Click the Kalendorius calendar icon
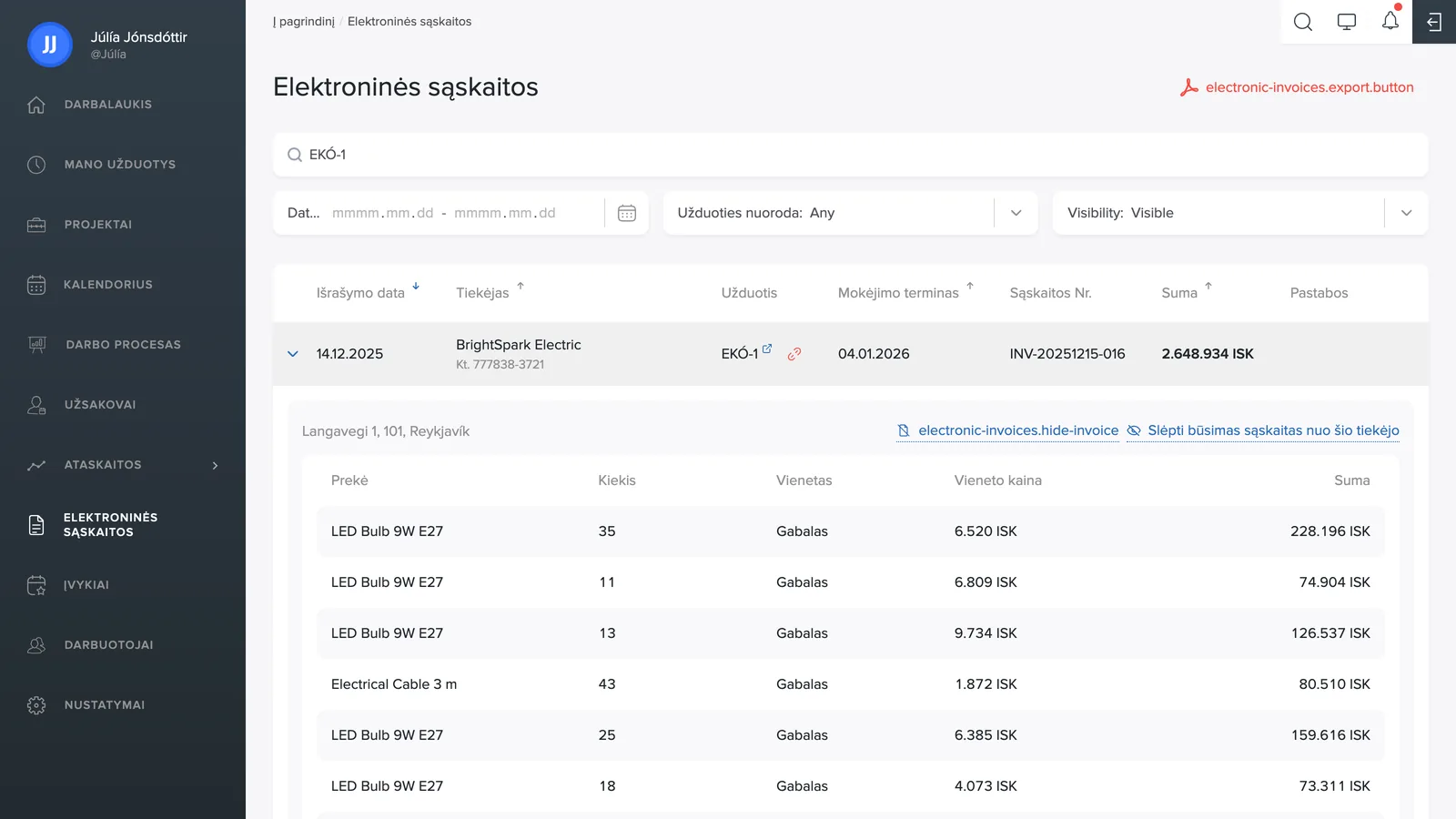Screen dimensions: 1456x819 point(36,285)
